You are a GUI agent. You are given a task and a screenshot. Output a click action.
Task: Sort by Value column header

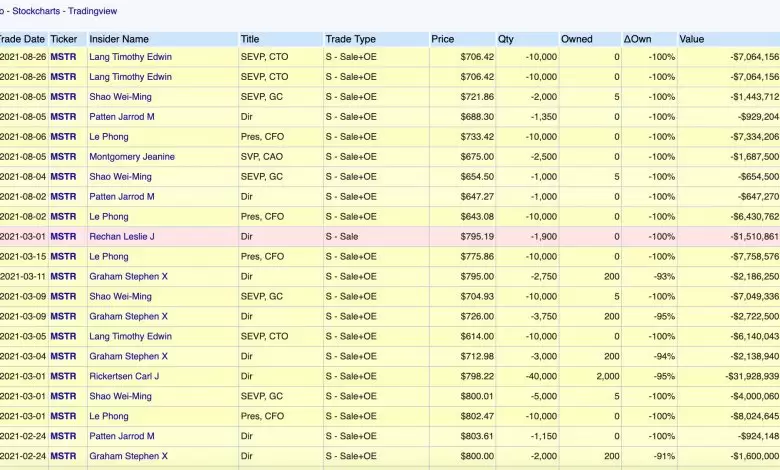point(692,39)
